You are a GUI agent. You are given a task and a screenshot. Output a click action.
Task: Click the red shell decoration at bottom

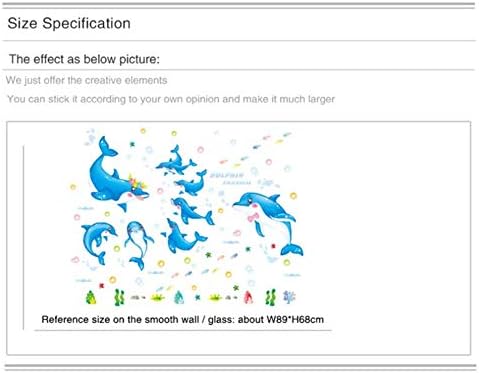248,297
